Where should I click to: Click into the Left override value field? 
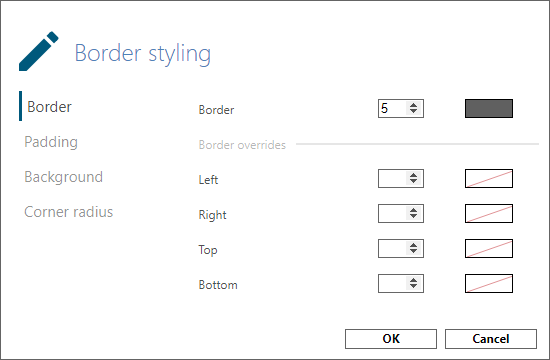click(x=393, y=179)
